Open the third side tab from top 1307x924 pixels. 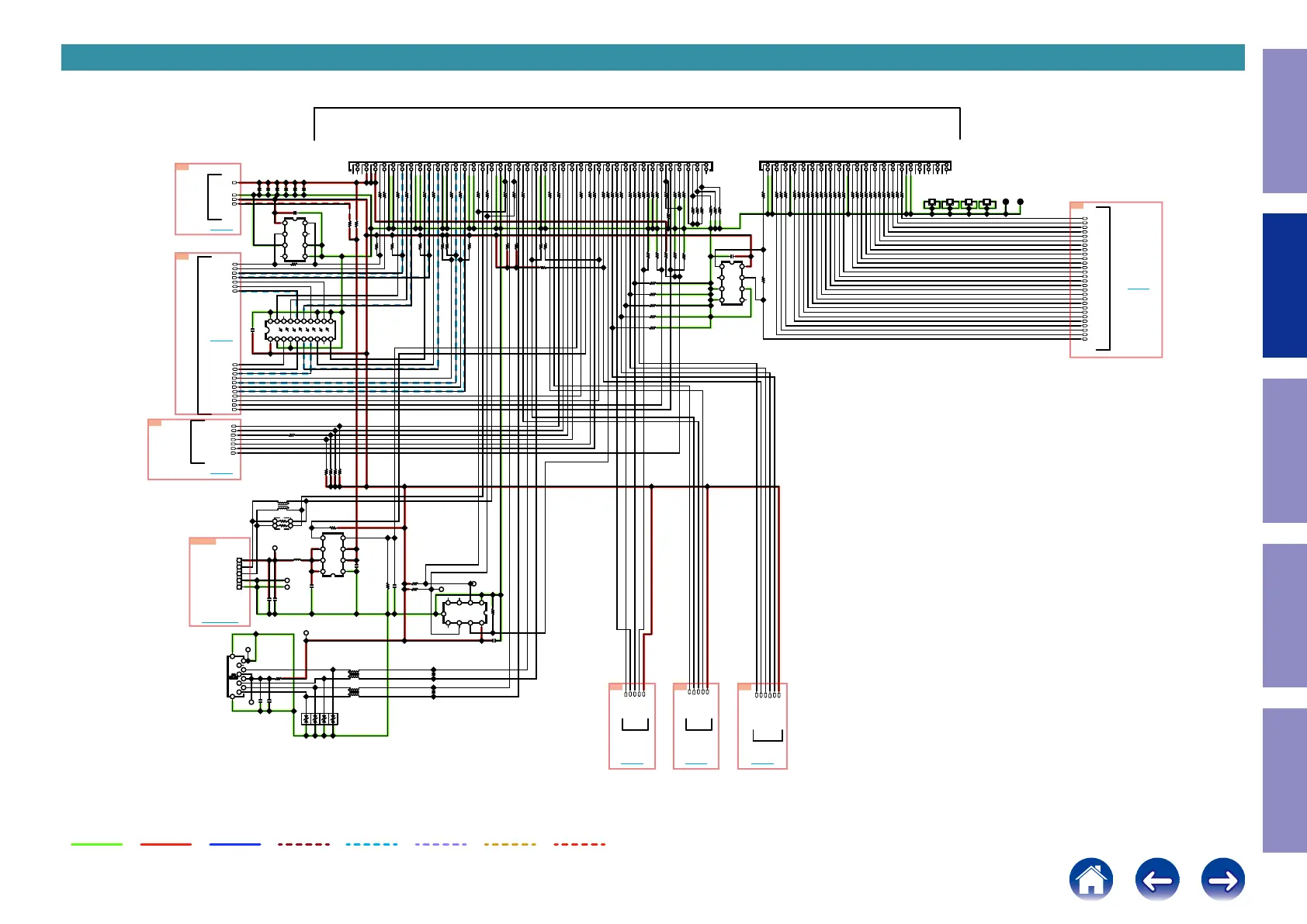[x=1284, y=451]
